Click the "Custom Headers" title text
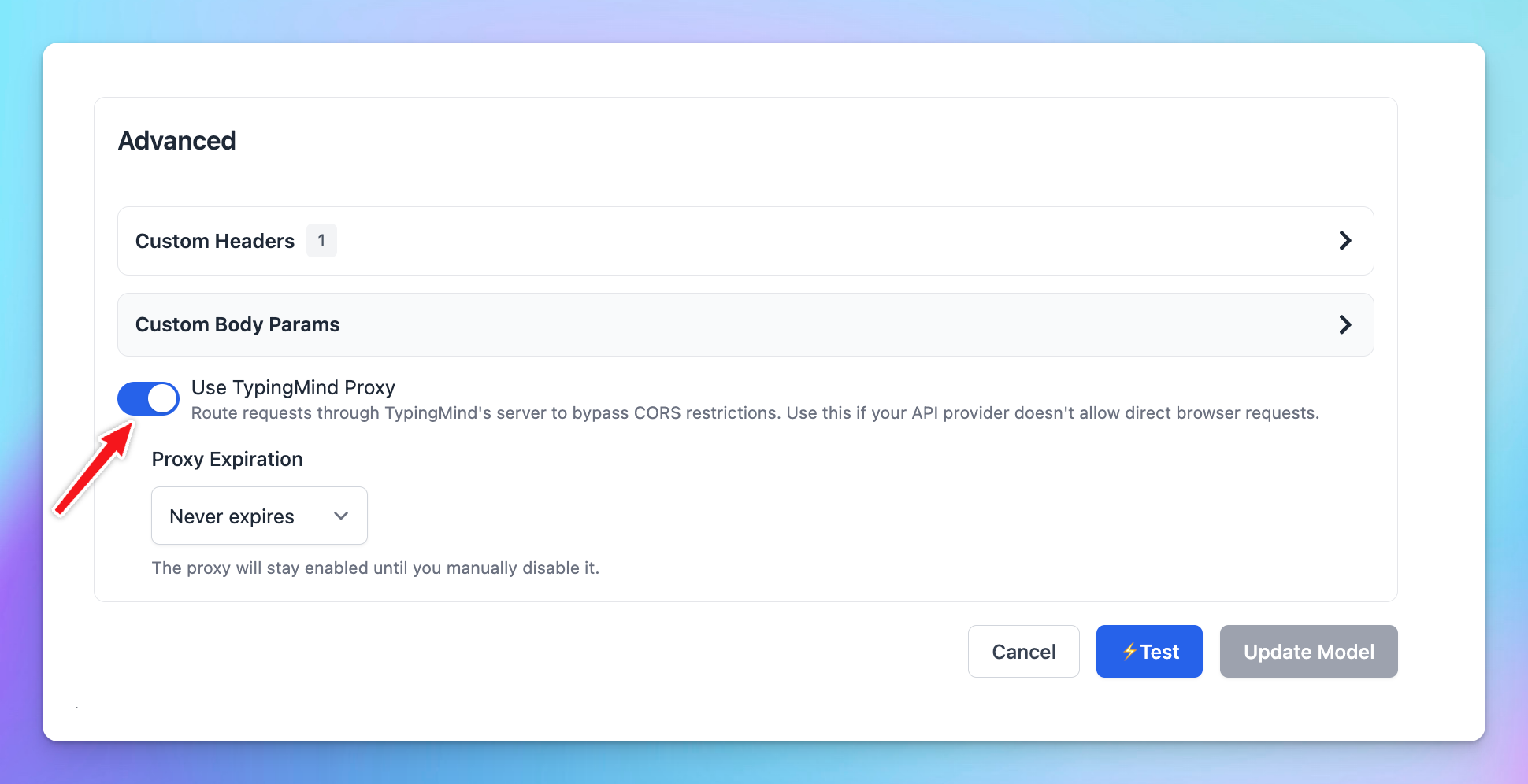Screen dimensions: 1528x784 (215, 241)
